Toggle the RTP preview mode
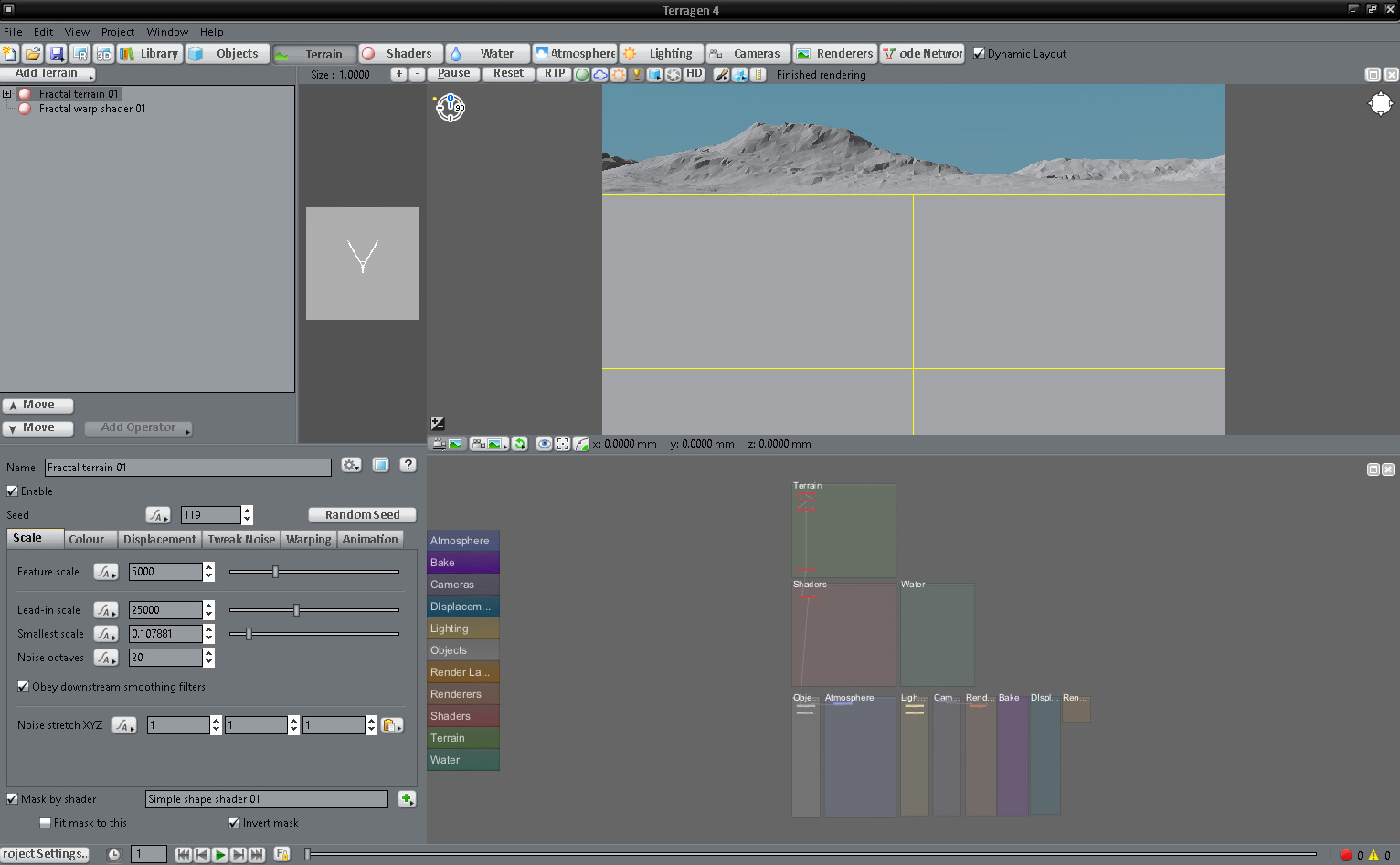The image size is (1400, 865). [555, 74]
